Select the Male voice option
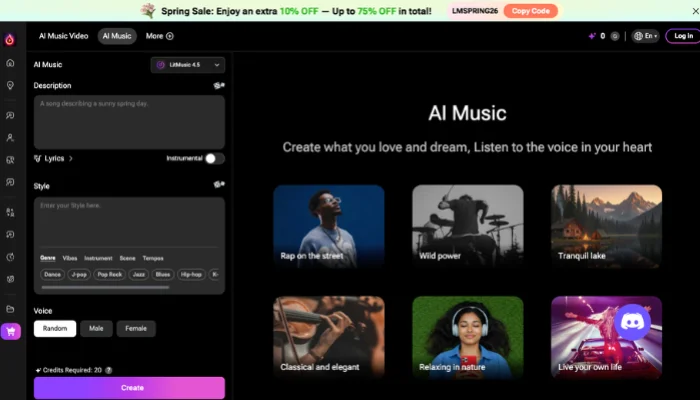Viewport: 700px width, 400px height. (98, 328)
